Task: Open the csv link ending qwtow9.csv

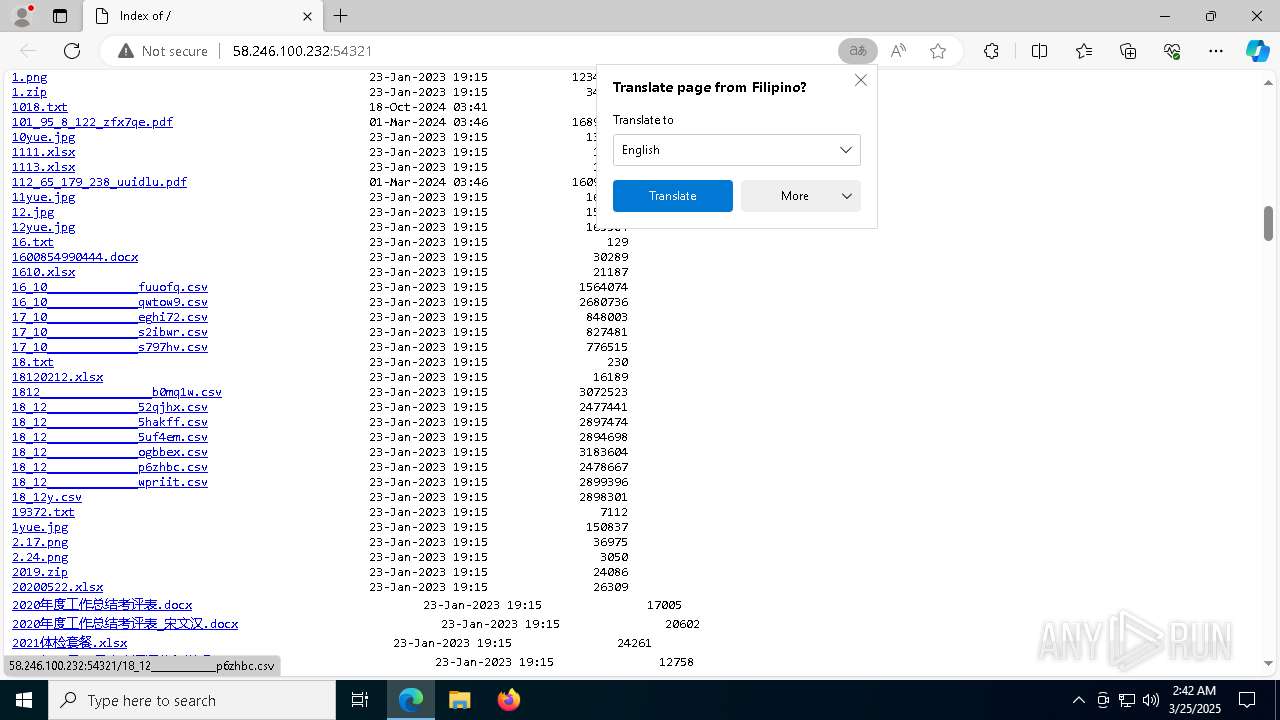Action: (110, 302)
